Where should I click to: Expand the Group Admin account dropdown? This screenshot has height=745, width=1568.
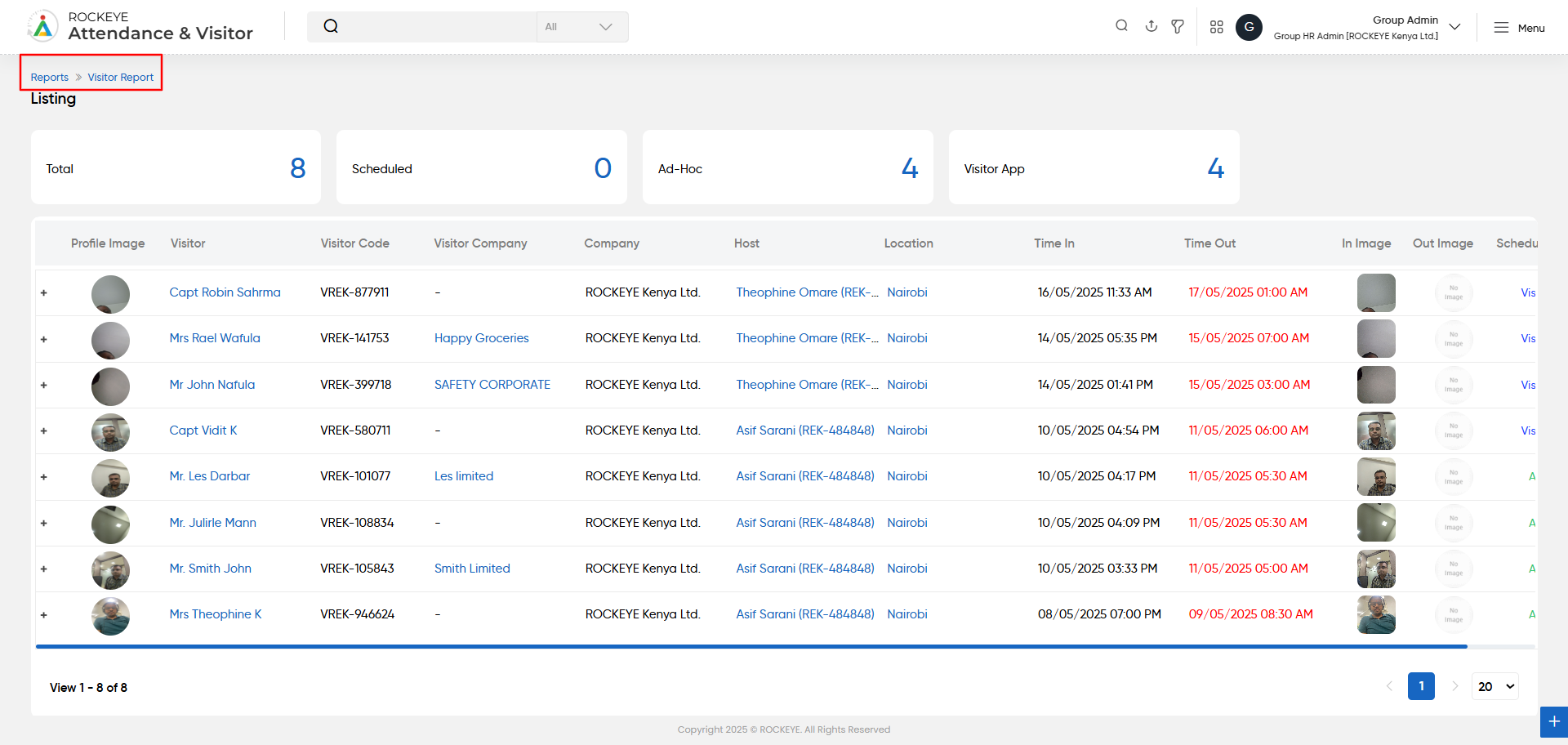[1454, 27]
